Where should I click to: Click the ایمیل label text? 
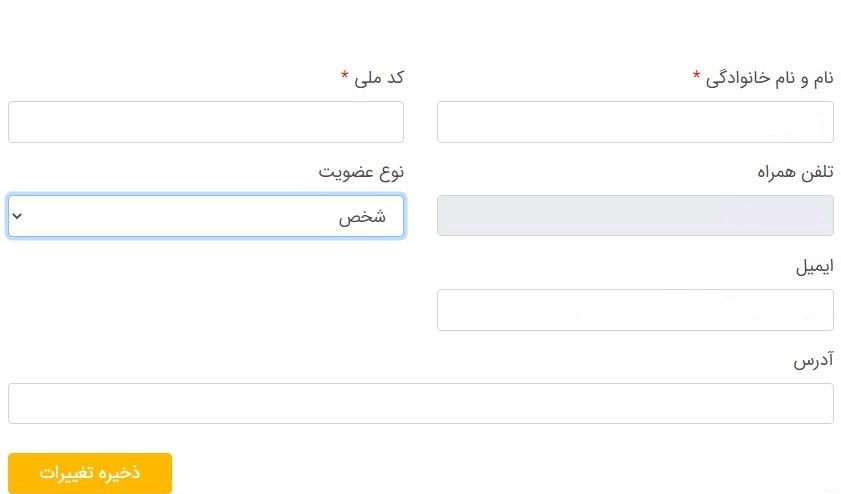point(815,267)
